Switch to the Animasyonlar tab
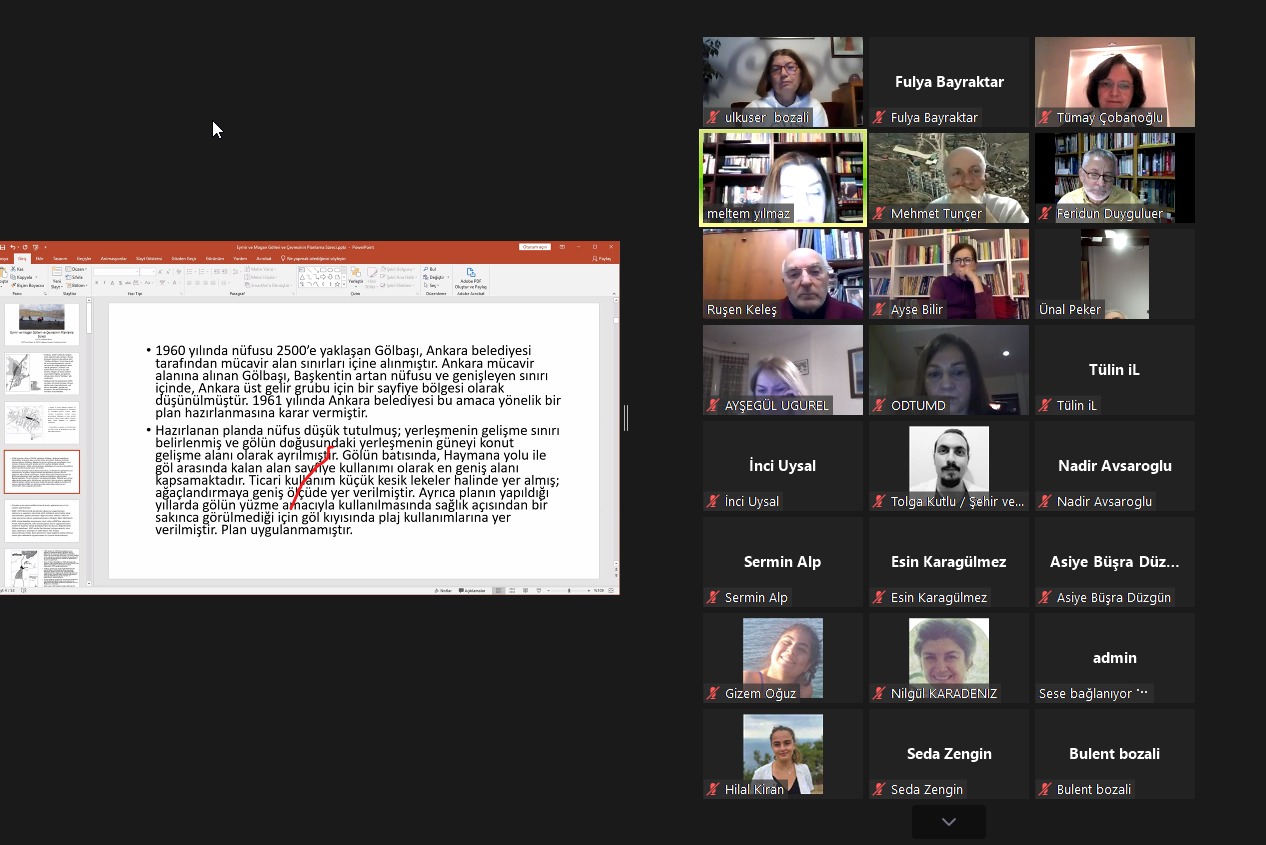The height and width of the screenshot is (845, 1266). pos(114,258)
